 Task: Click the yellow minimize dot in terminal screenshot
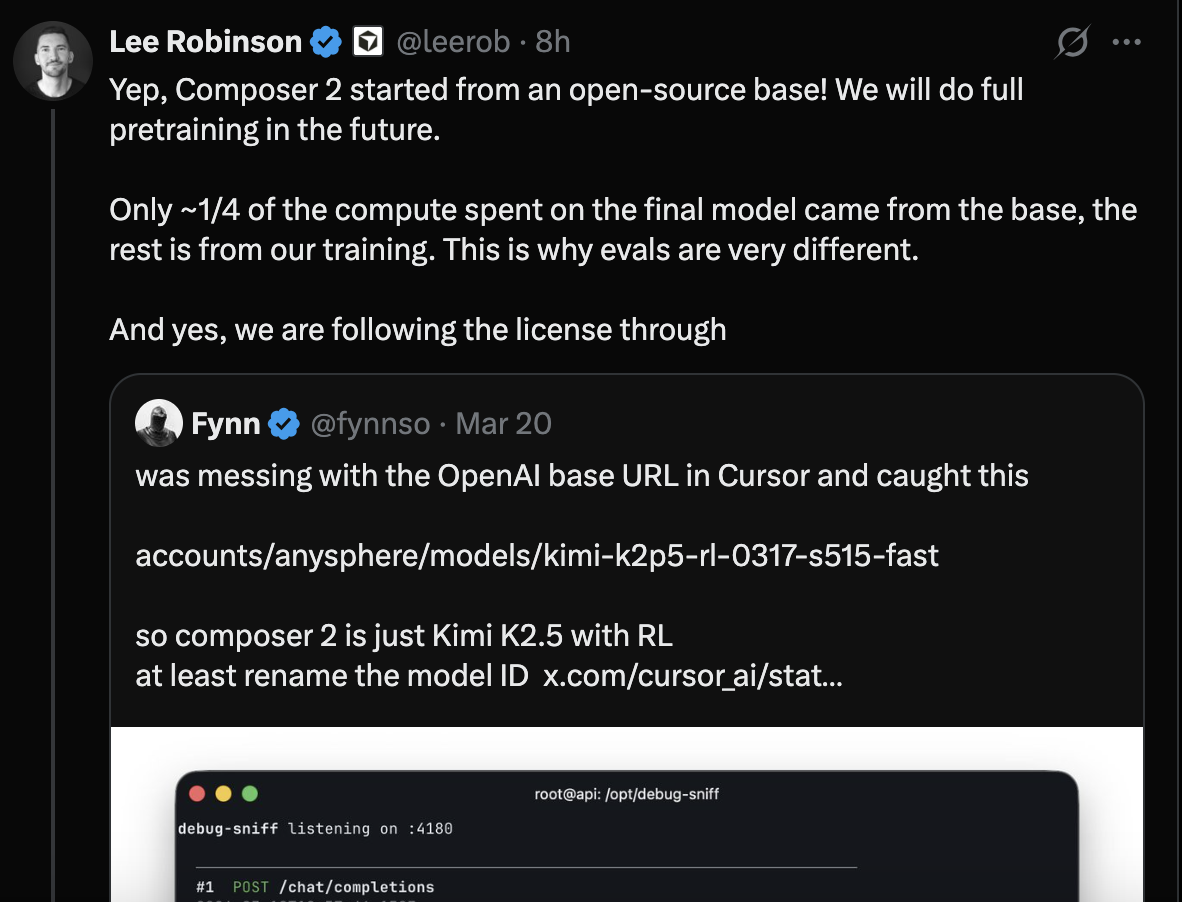click(223, 794)
